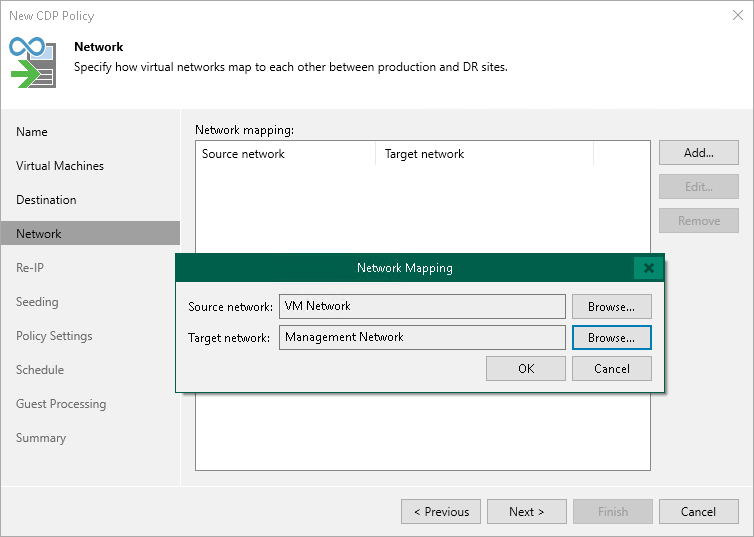Open the Guest Processing step
The image size is (754, 537).
(x=90, y=404)
